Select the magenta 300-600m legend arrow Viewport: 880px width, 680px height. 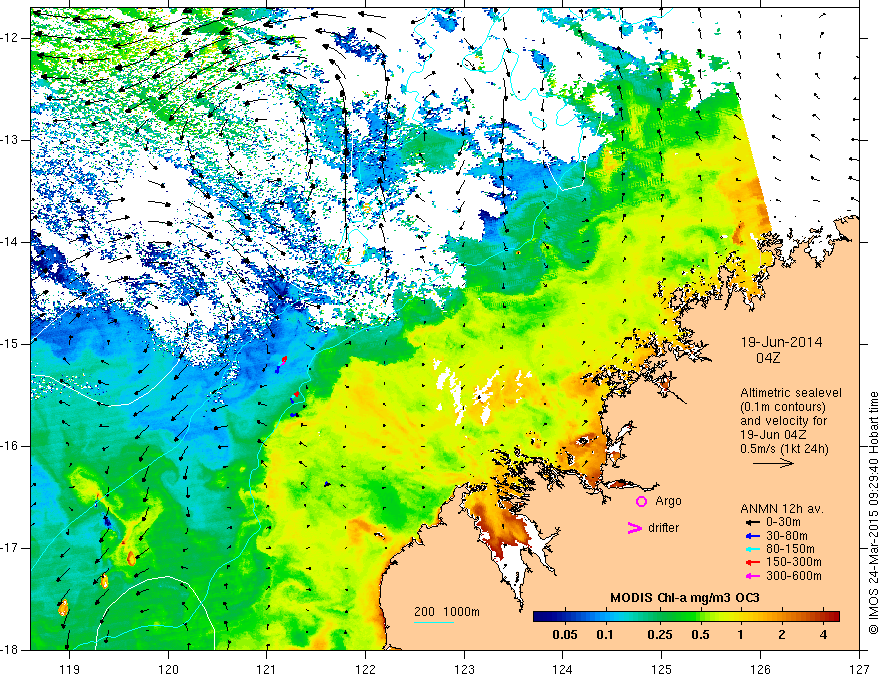(x=752, y=576)
